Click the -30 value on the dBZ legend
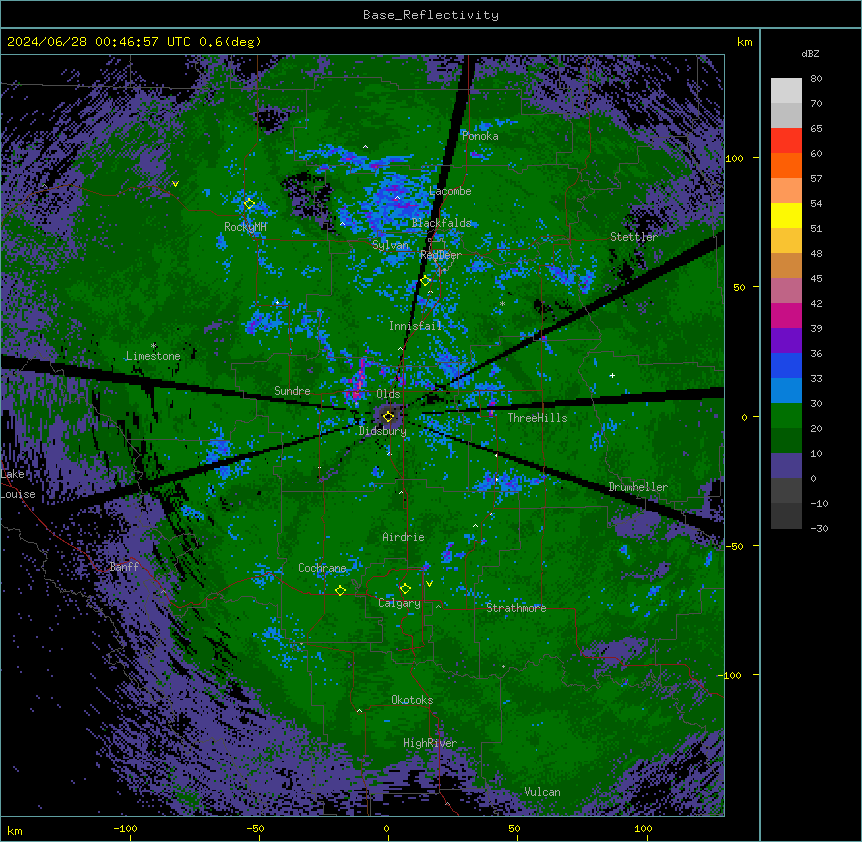 (819, 528)
